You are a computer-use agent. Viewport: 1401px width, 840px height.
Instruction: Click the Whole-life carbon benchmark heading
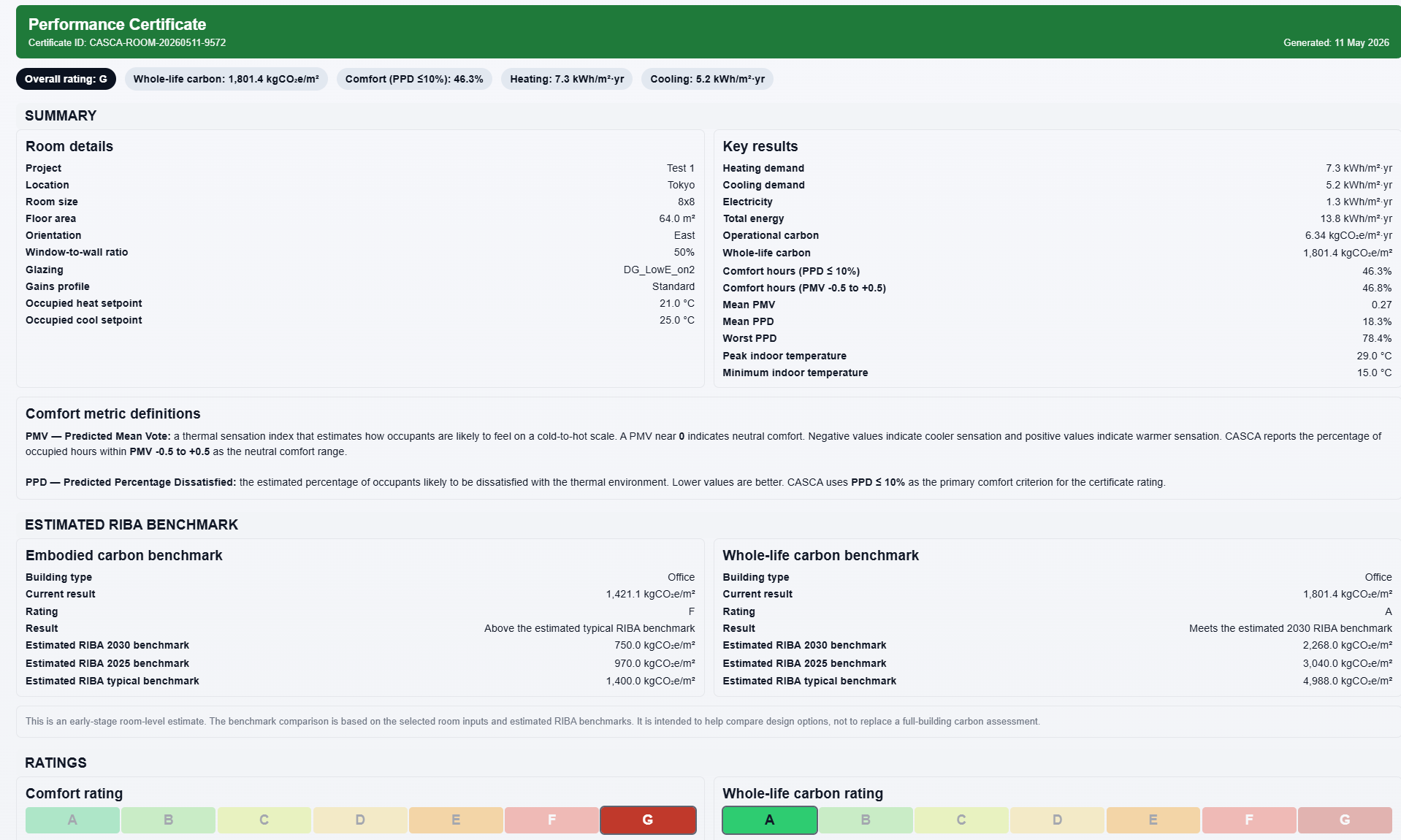[x=821, y=555]
